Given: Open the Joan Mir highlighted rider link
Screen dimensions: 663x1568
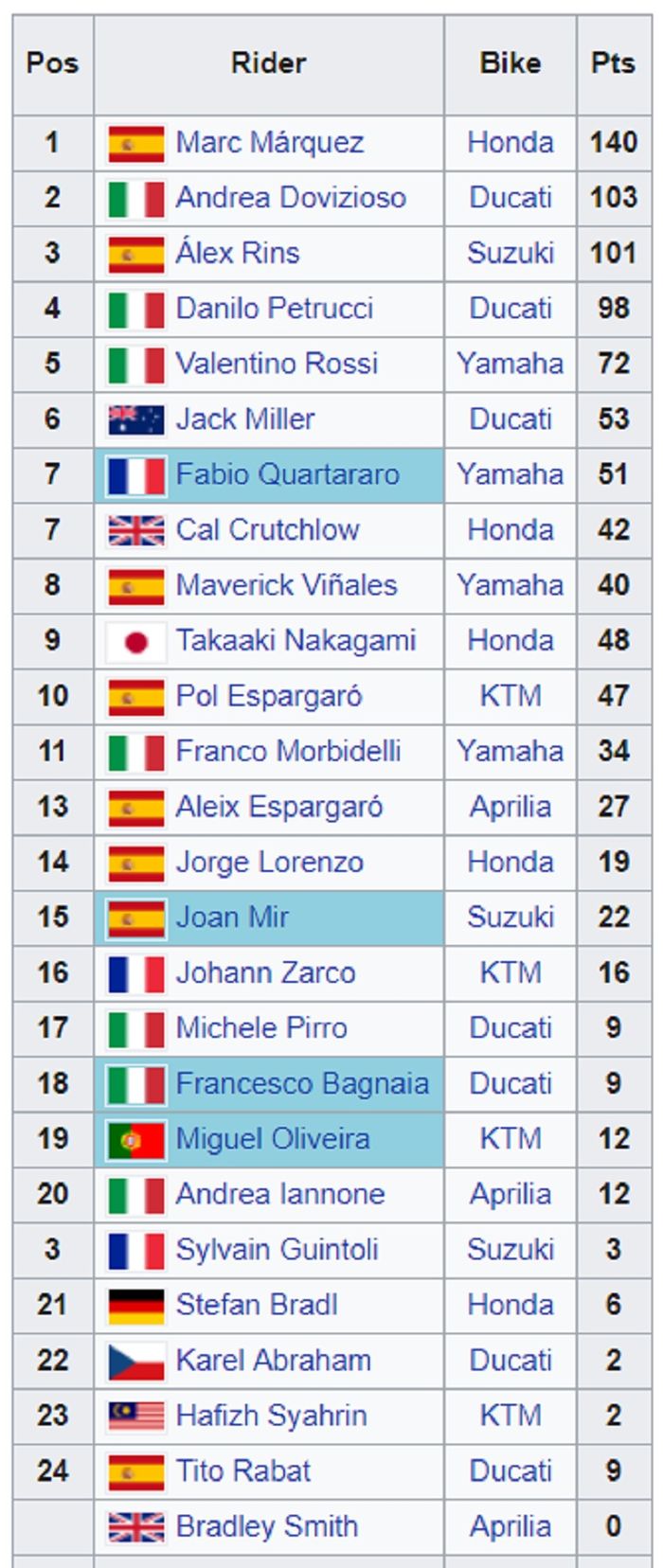Looking at the screenshot, I should (x=232, y=918).
